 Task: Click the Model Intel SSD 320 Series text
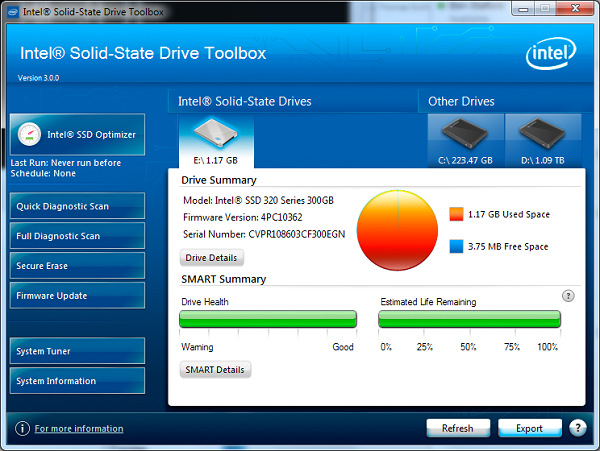pyautogui.click(x=258, y=200)
